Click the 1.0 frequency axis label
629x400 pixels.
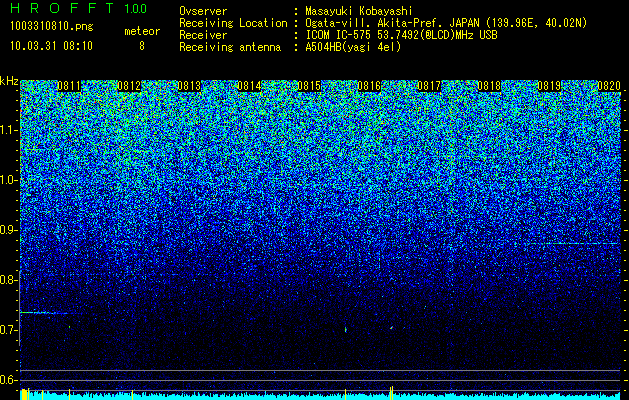[9, 180]
